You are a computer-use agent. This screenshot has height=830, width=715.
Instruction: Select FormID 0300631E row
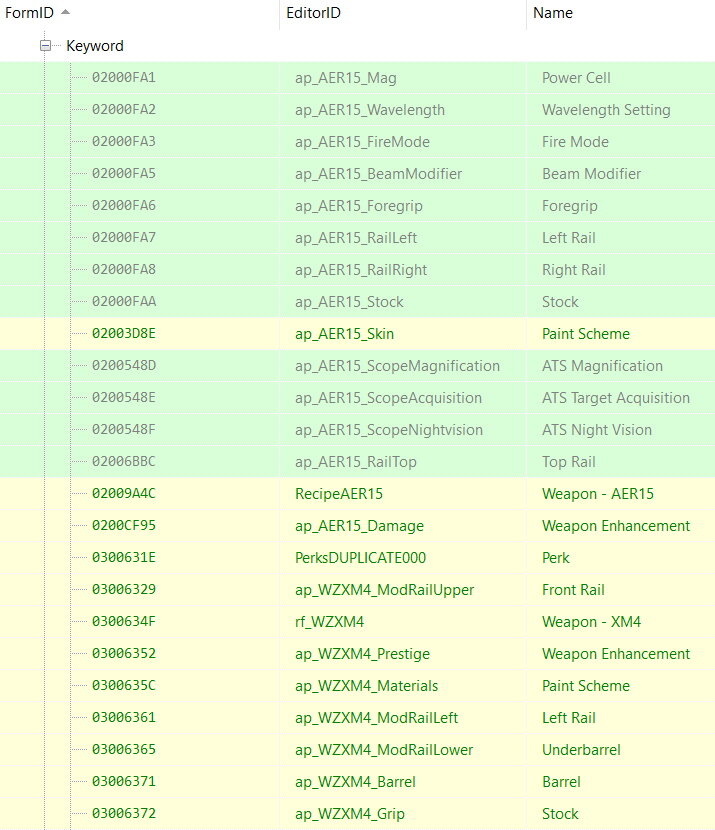(x=357, y=557)
